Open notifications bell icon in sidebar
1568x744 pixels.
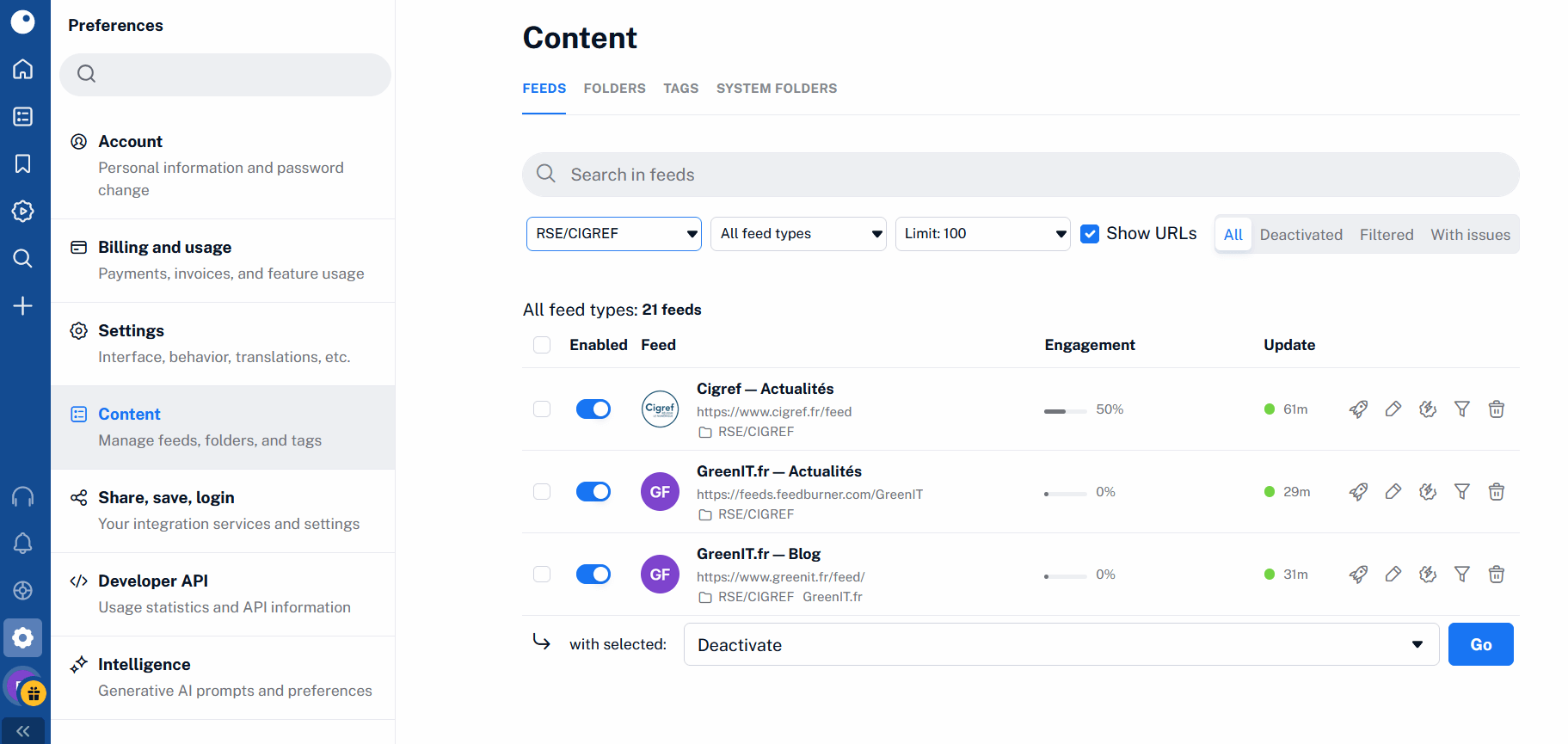coord(23,543)
